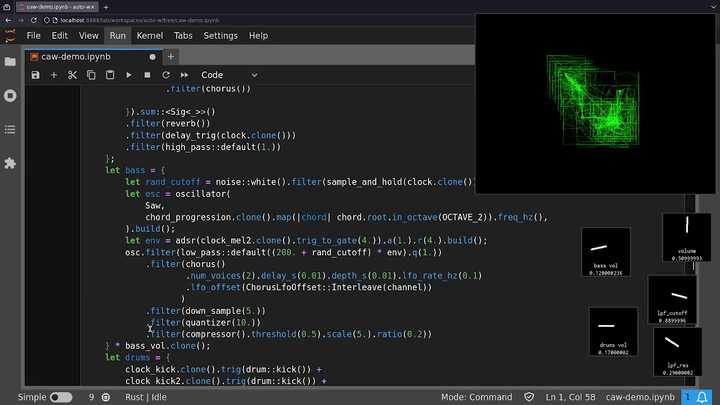The width and height of the screenshot is (720, 405).
Task: Interrupt the kernel with stop icon
Action: (x=147, y=75)
